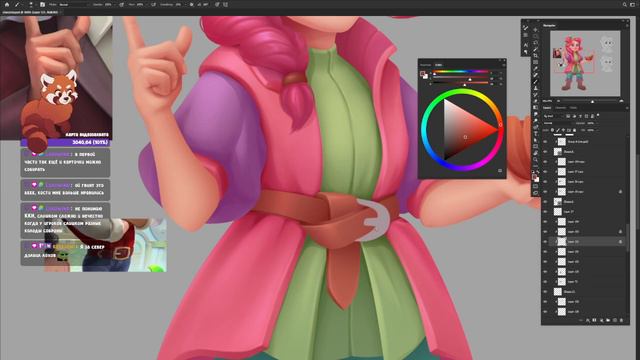Click the add layer mask icon
Image resolution: width=640 pixels, height=360 pixels.
(x=594, y=320)
